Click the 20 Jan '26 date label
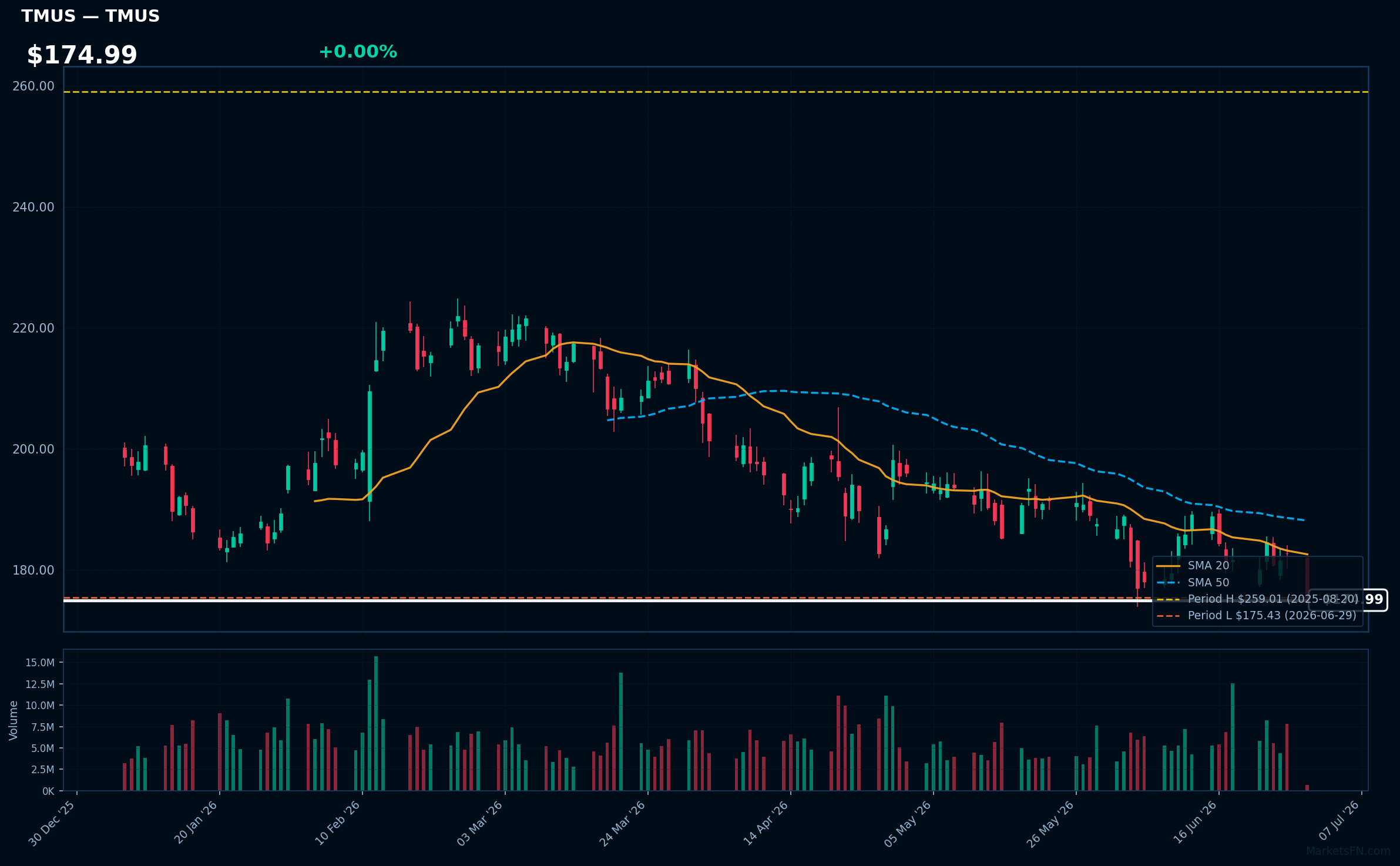1400x866 pixels. (x=196, y=823)
